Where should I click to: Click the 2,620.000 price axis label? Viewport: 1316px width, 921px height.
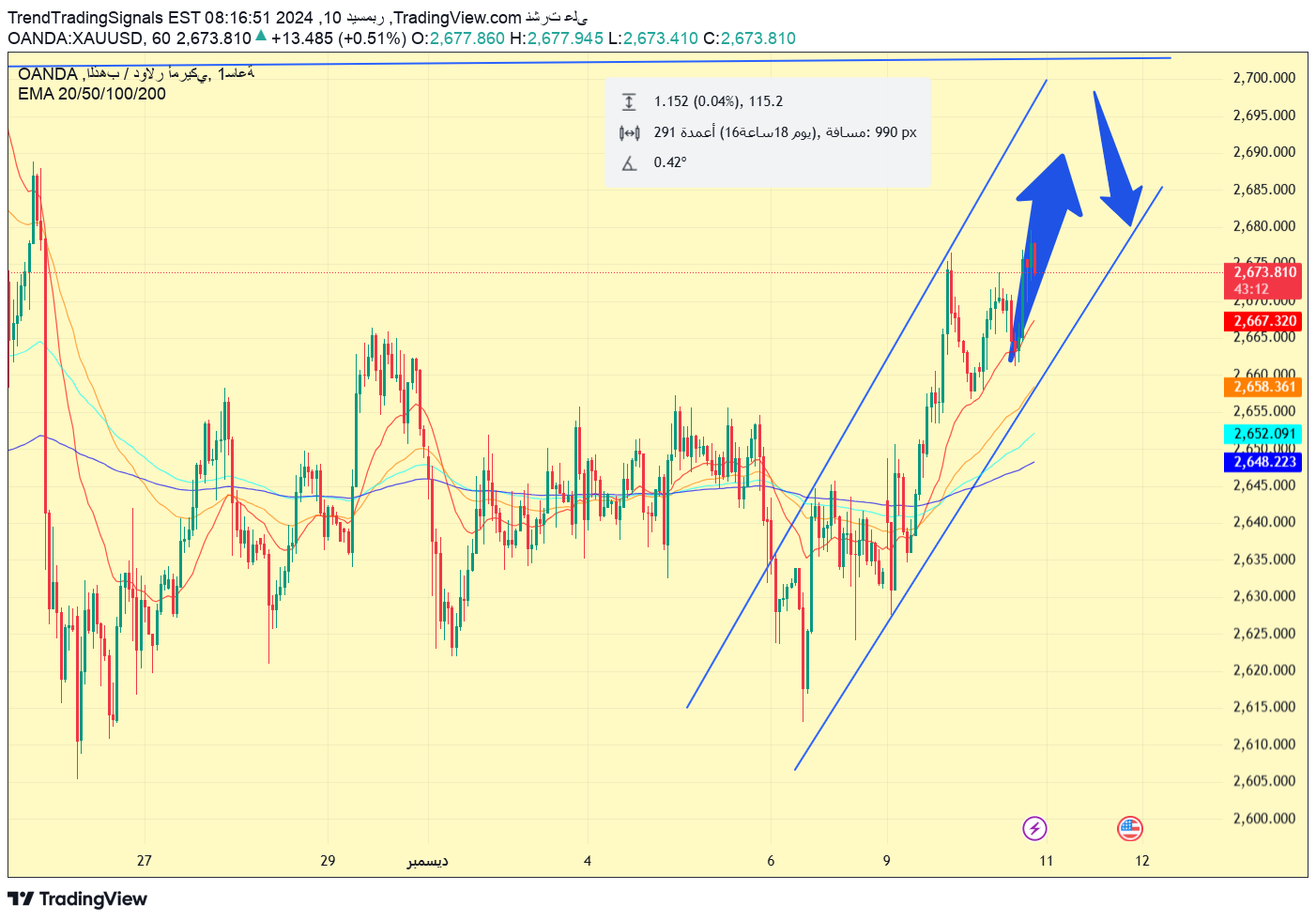[x=1263, y=670]
